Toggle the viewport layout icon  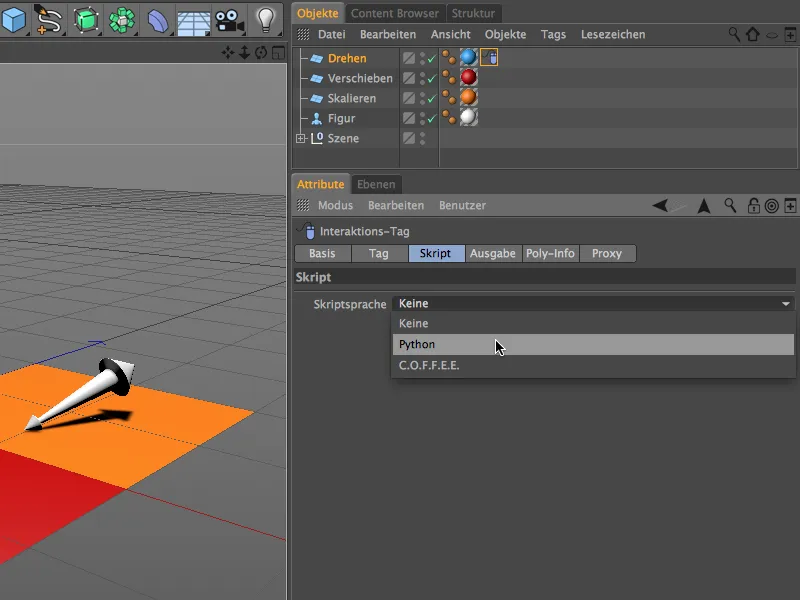pos(278,53)
